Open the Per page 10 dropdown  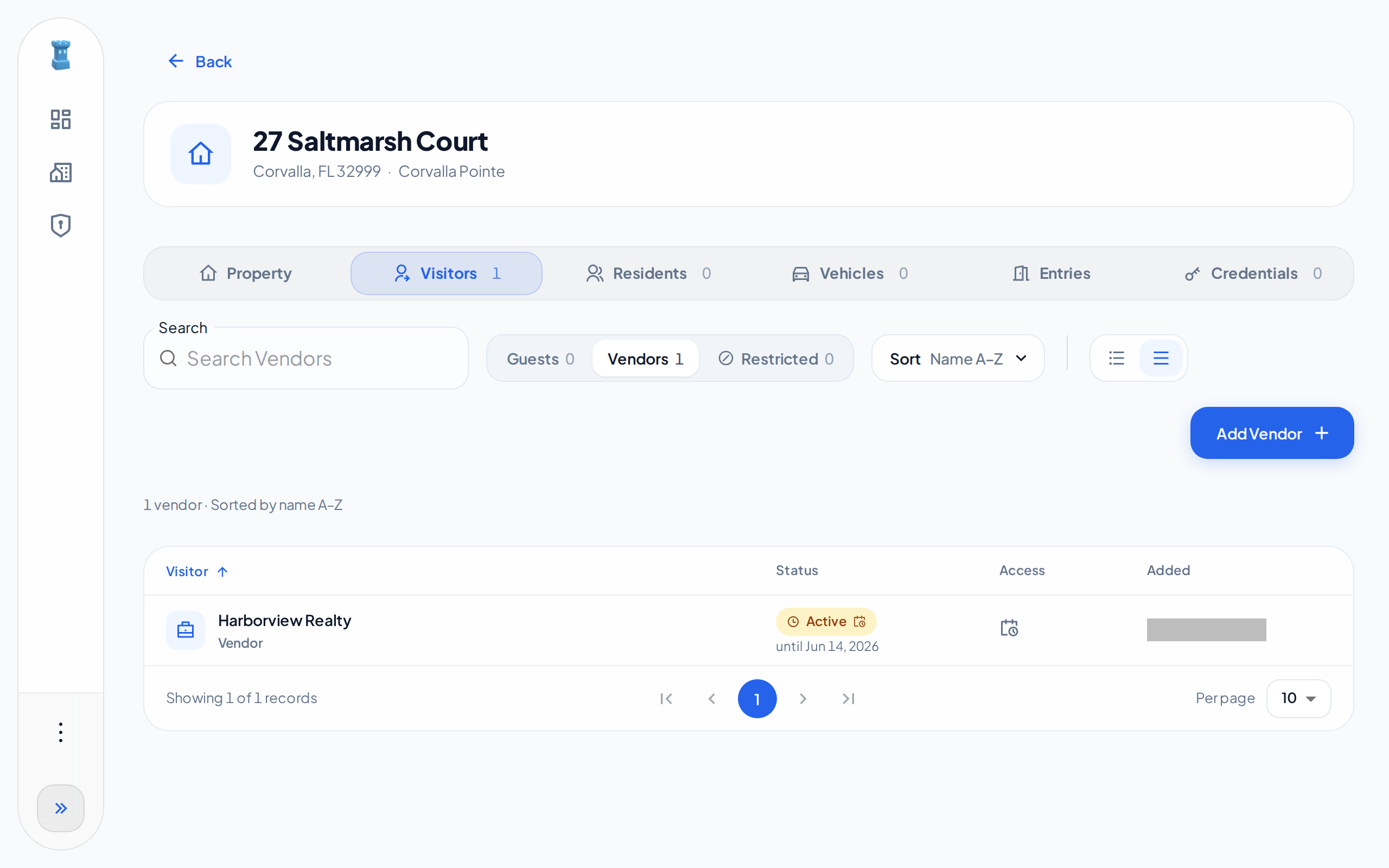(1298, 698)
